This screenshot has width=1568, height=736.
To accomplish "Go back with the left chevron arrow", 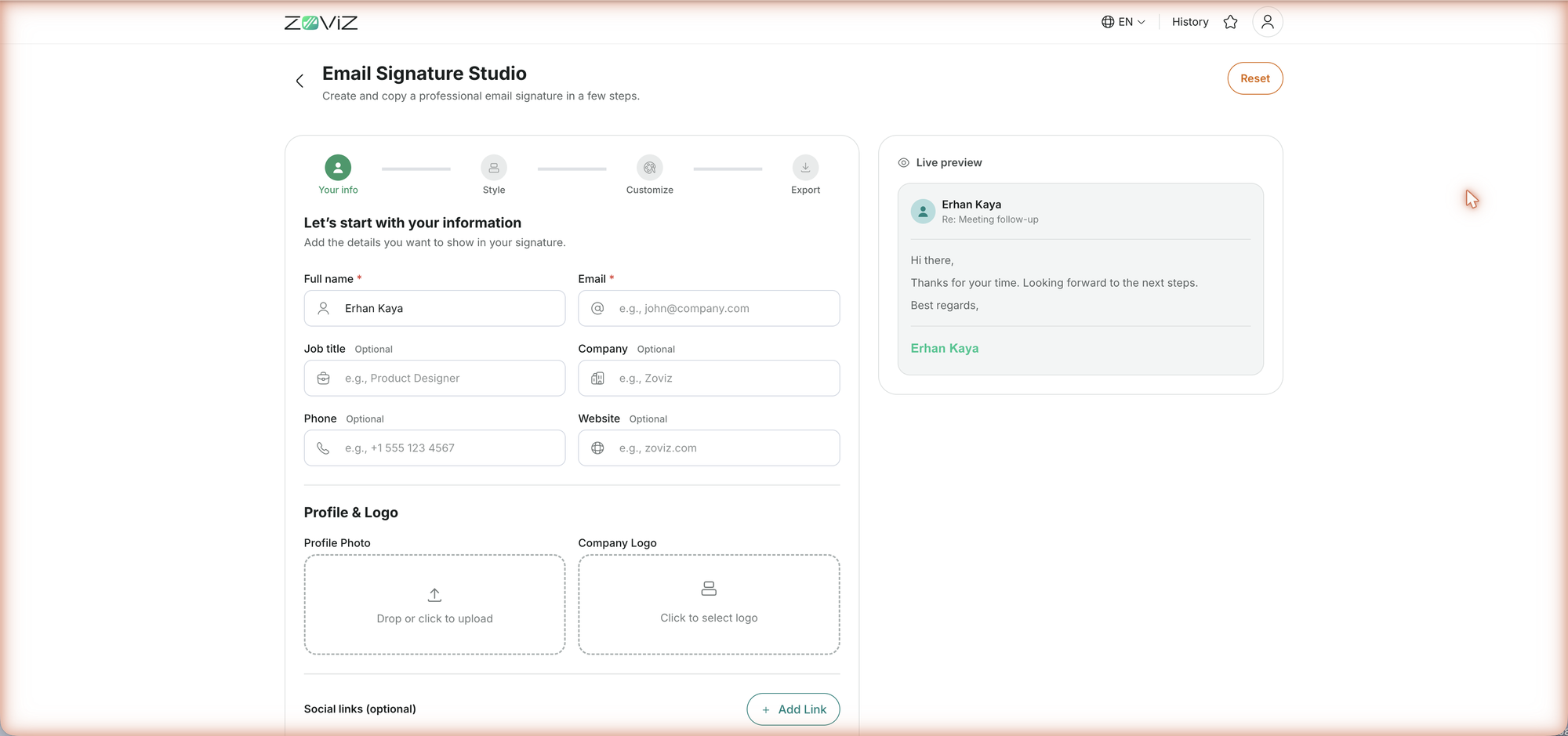I will tap(299, 81).
